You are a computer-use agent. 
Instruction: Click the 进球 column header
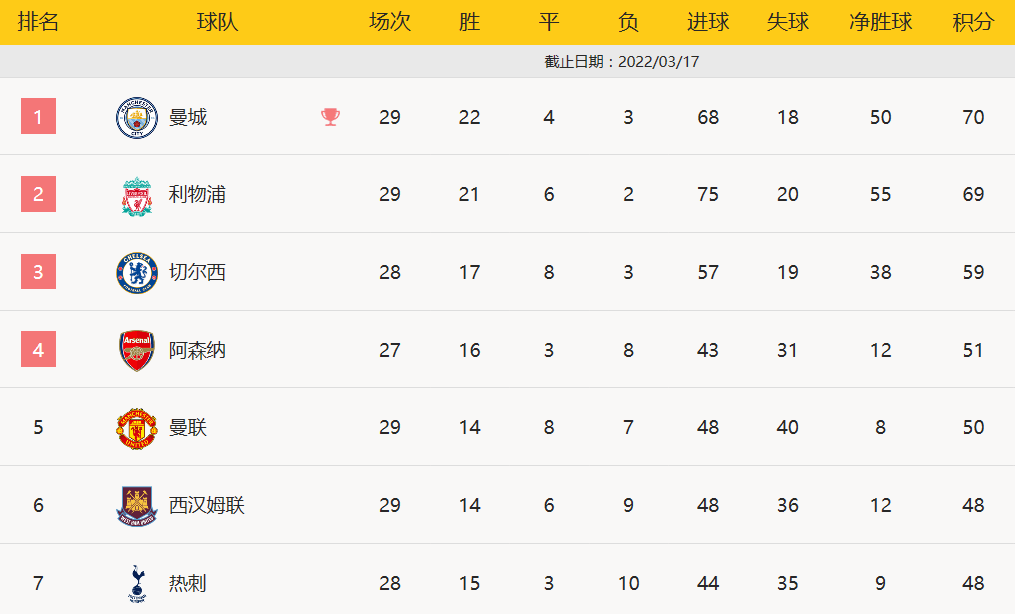click(x=708, y=22)
